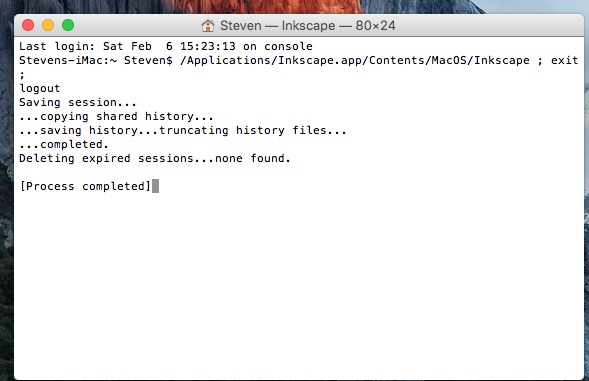The width and height of the screenshot is (589, 381).
Task: Click the "[Process completed]" message
Action: tap(85, 186)
